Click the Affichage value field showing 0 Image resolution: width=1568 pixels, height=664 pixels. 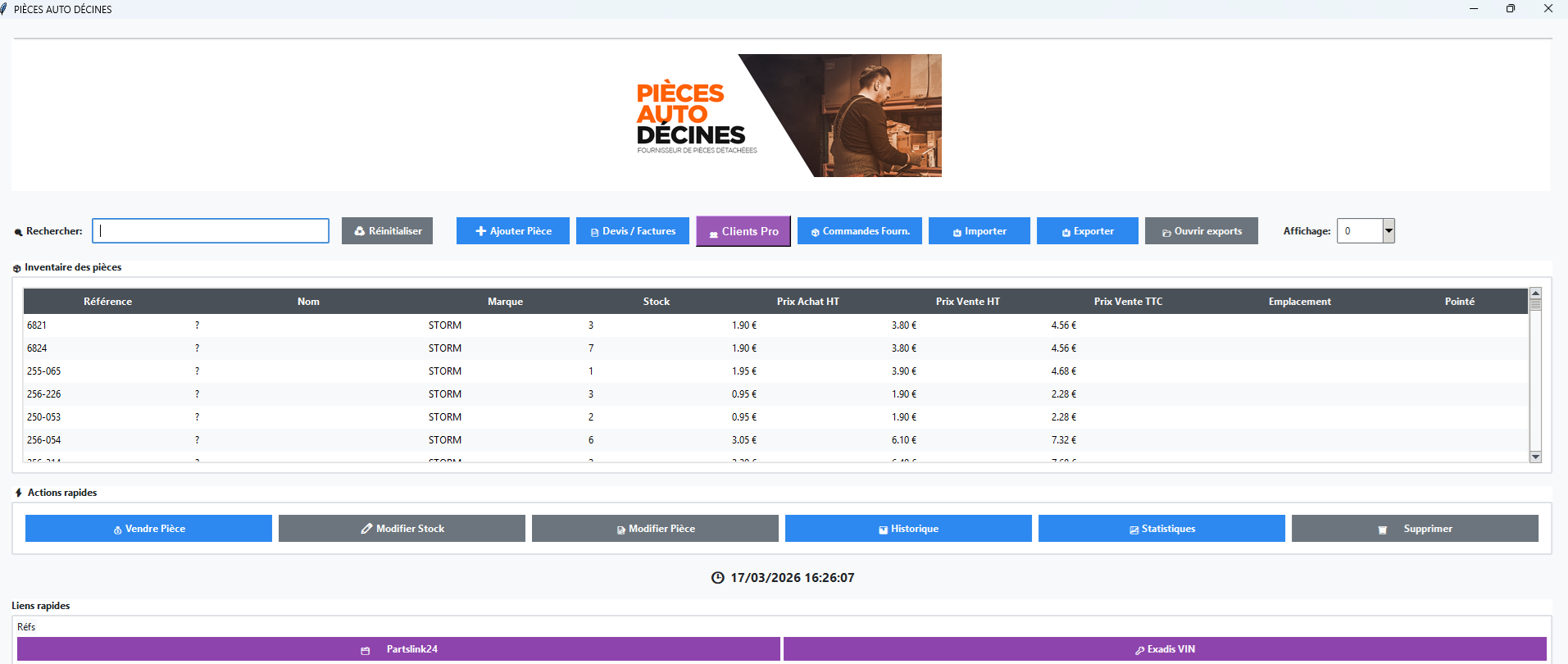(1361, 231)
